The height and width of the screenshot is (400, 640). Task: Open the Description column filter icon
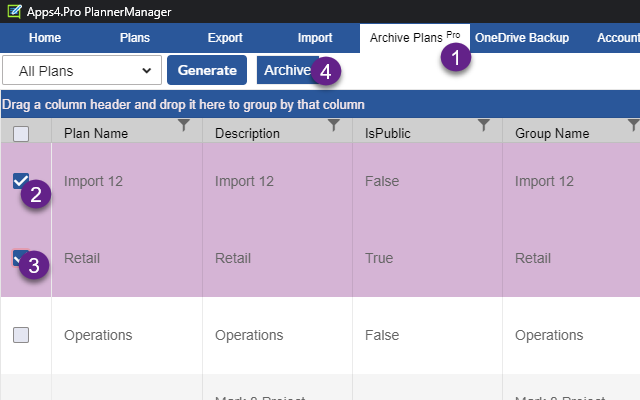(x=334, y=125)
